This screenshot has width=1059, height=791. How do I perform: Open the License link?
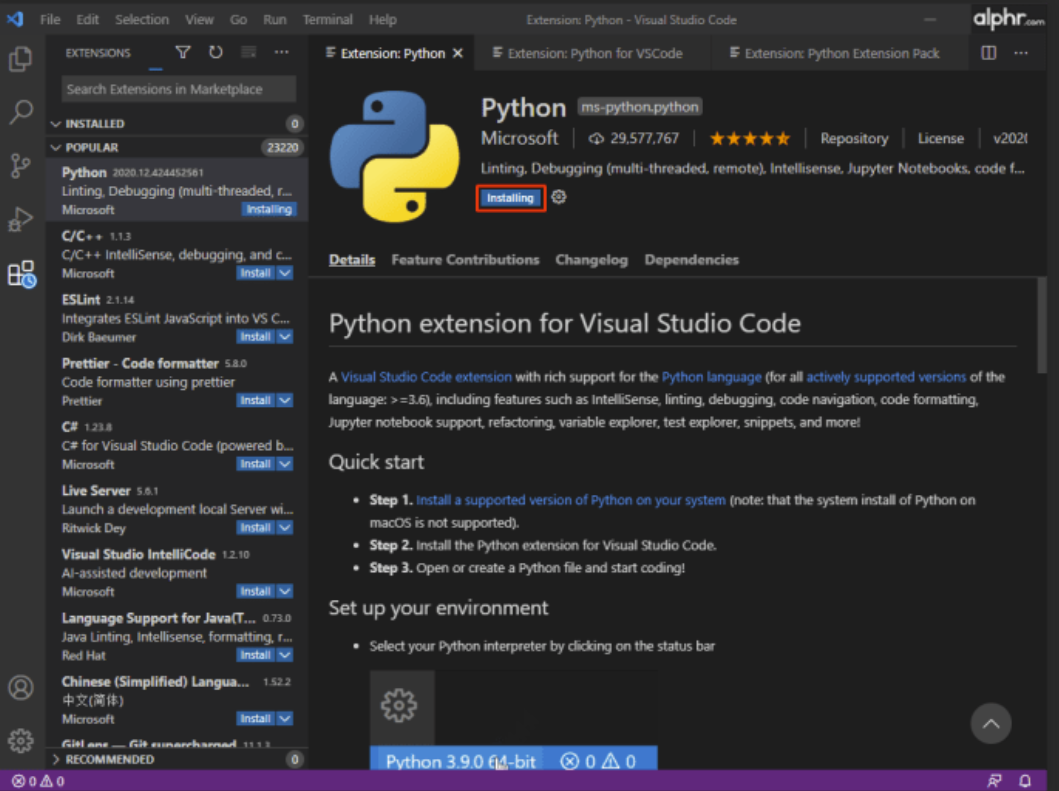[941, 138]
